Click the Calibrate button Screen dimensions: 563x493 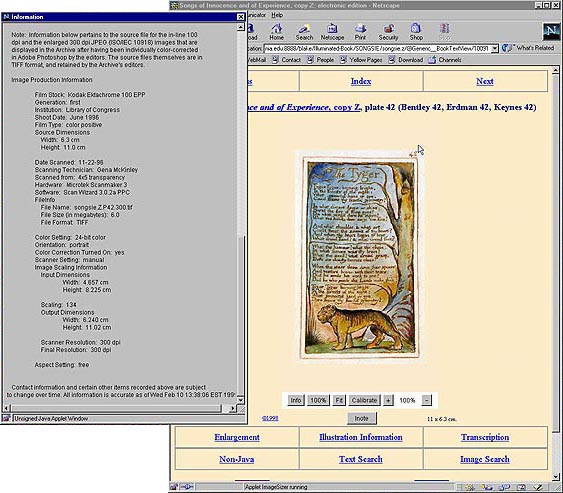click(x=364, y=400)
